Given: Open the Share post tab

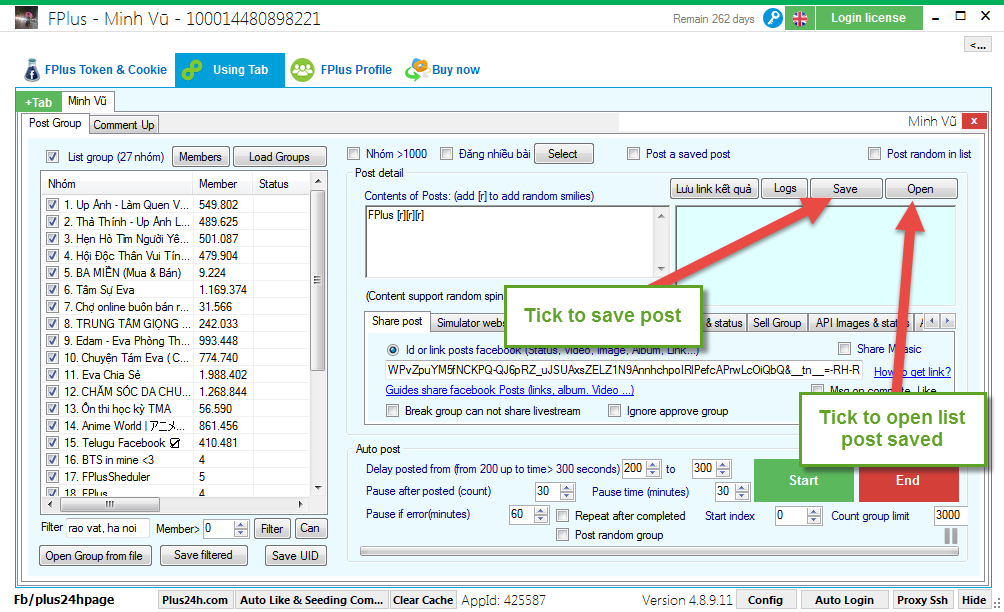Looking at the screenshot, I should (x=397, y=321).
